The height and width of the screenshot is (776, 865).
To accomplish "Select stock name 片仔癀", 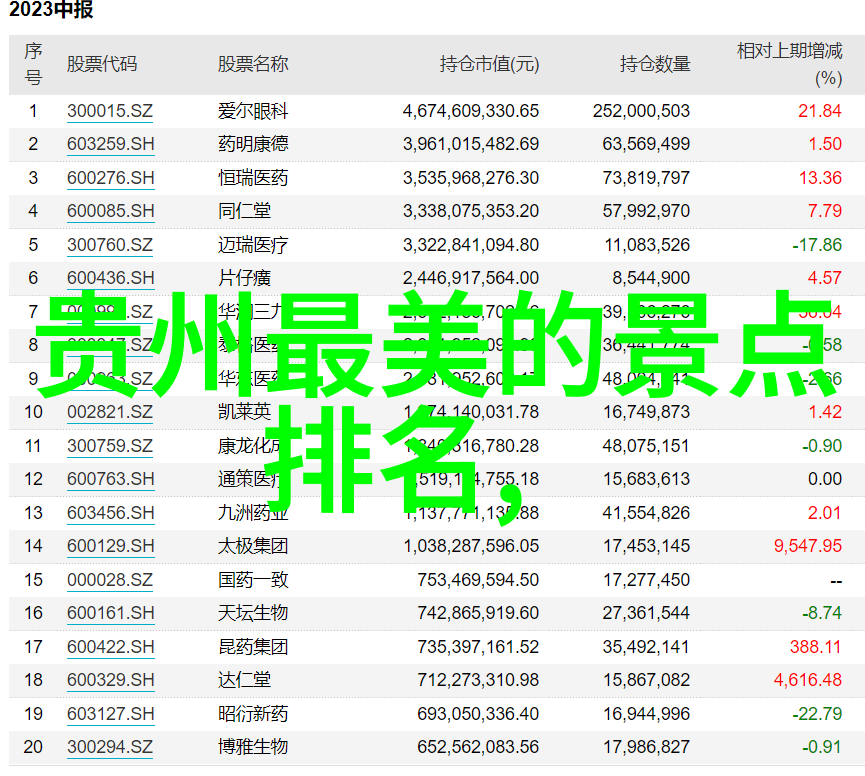I will pos(244,278).
